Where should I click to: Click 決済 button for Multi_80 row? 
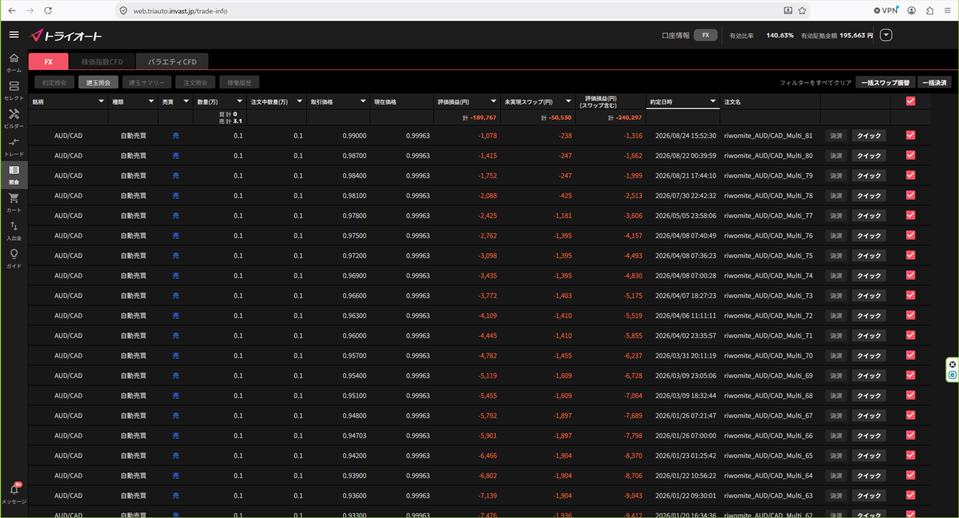tap(835, 156)
